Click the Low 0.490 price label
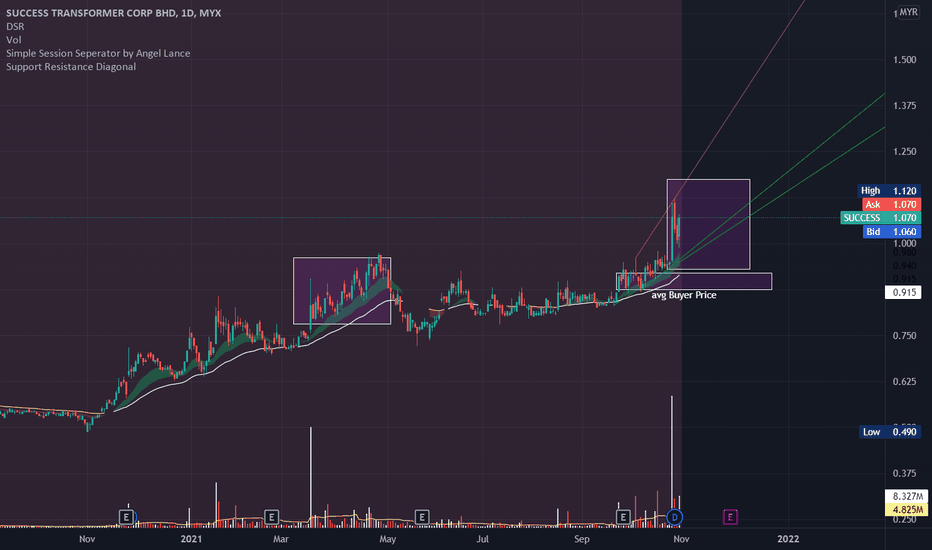The width and height of the screenshot is (932, 550). point(890,432)
